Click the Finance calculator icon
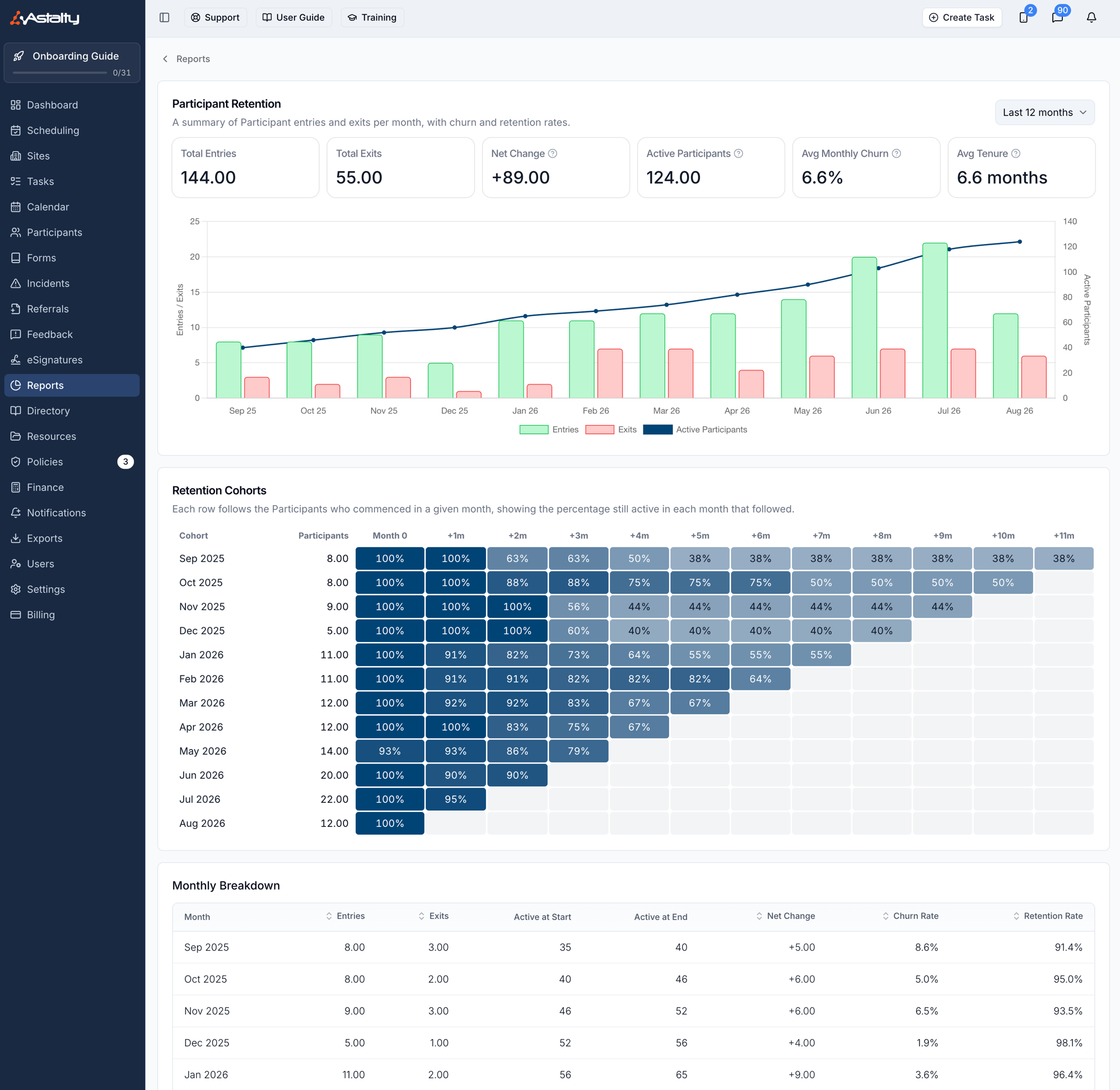The image size is (1120, 1090). coord(16,487)
